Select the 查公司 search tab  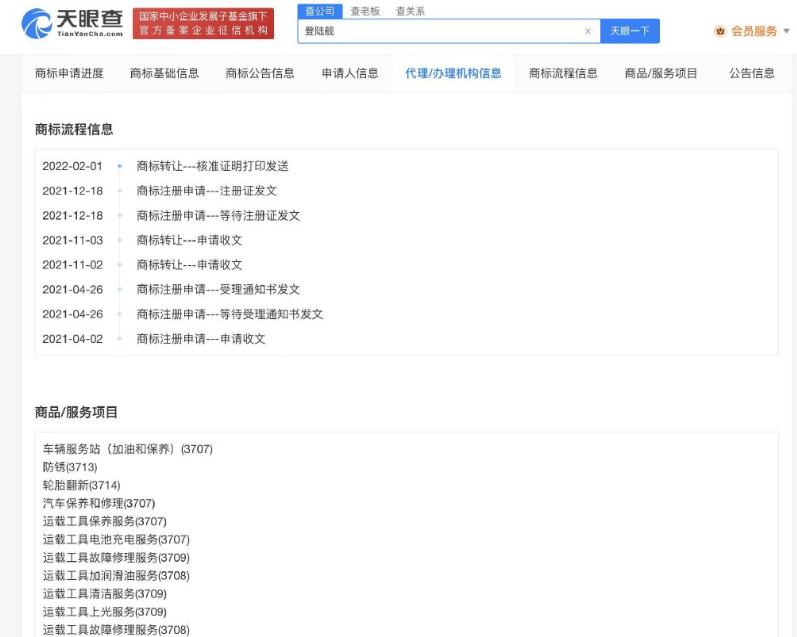pos(320,11)
